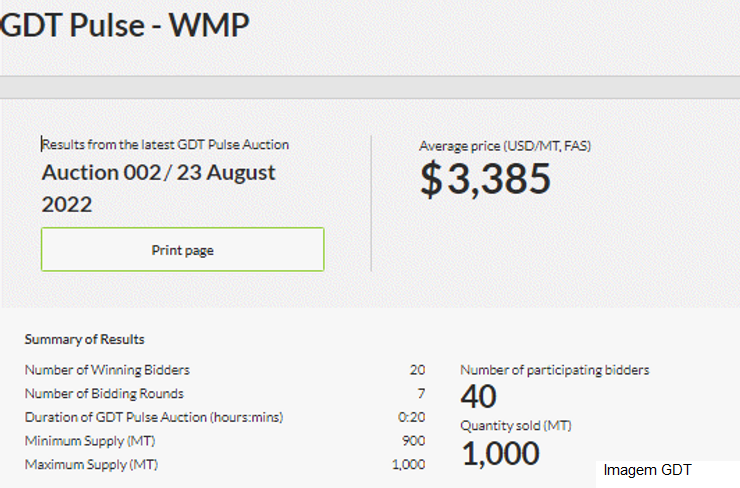Click the Summary of Results heading
Image resolution: width=740 pixels, height=488 pixels.
pyautogui.click(x=84, y=339)
